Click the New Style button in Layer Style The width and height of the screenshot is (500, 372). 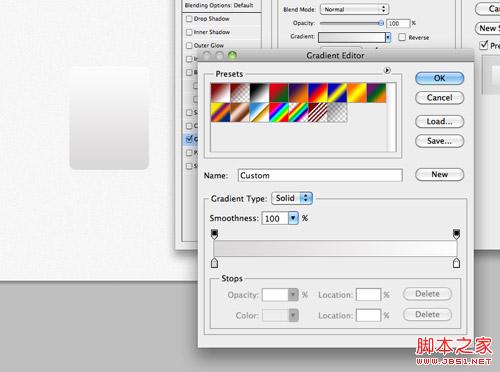488,28
